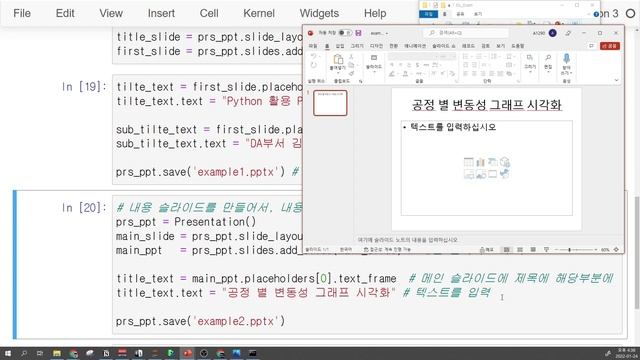Screen dimensions: 640x360
Task: Click the Notes button in status bar
Action: tap(487, 249)
